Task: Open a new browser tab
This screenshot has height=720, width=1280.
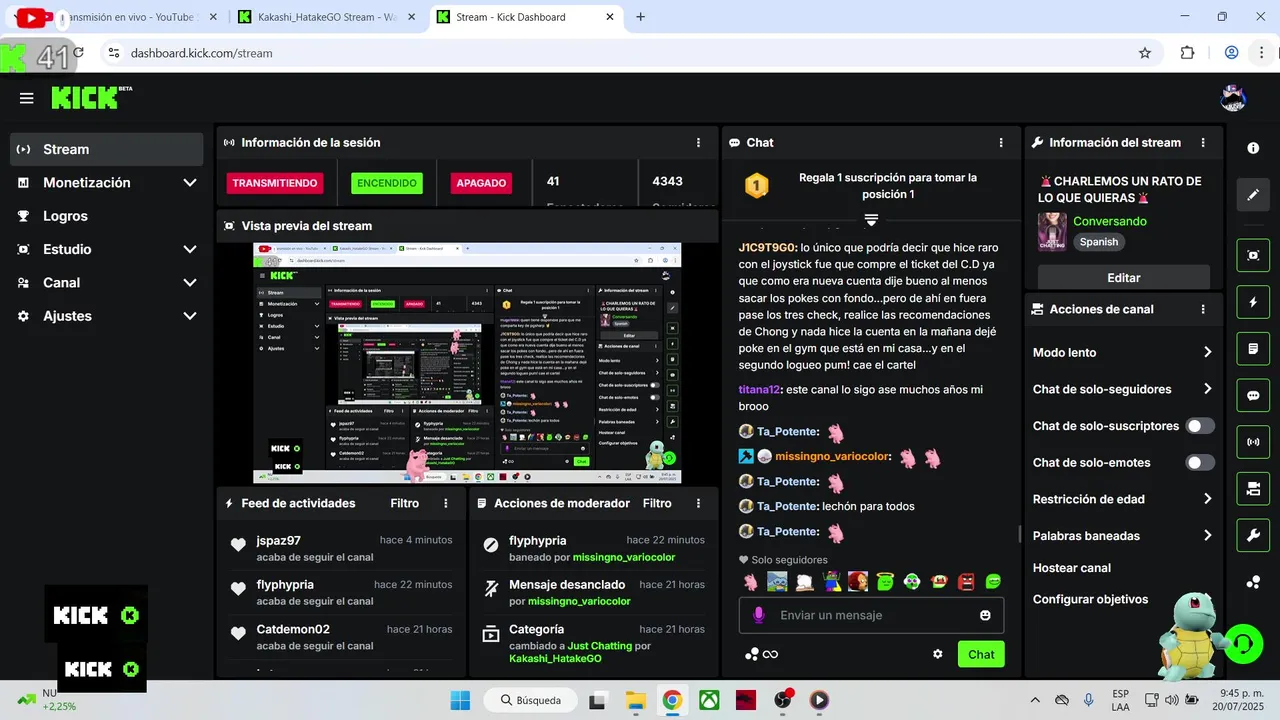Action: click(641, 17)
